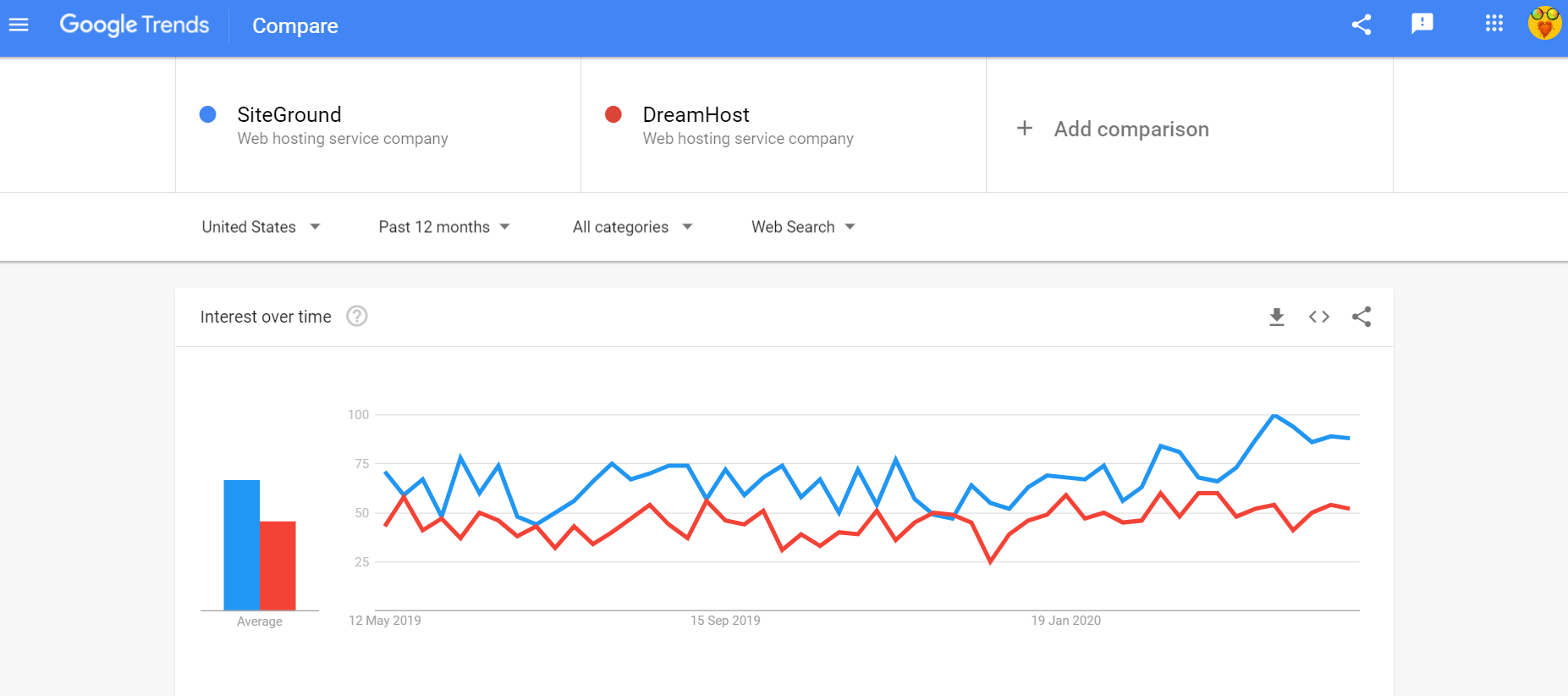Expand the All categories dropdown

click(x=633, y=227)
